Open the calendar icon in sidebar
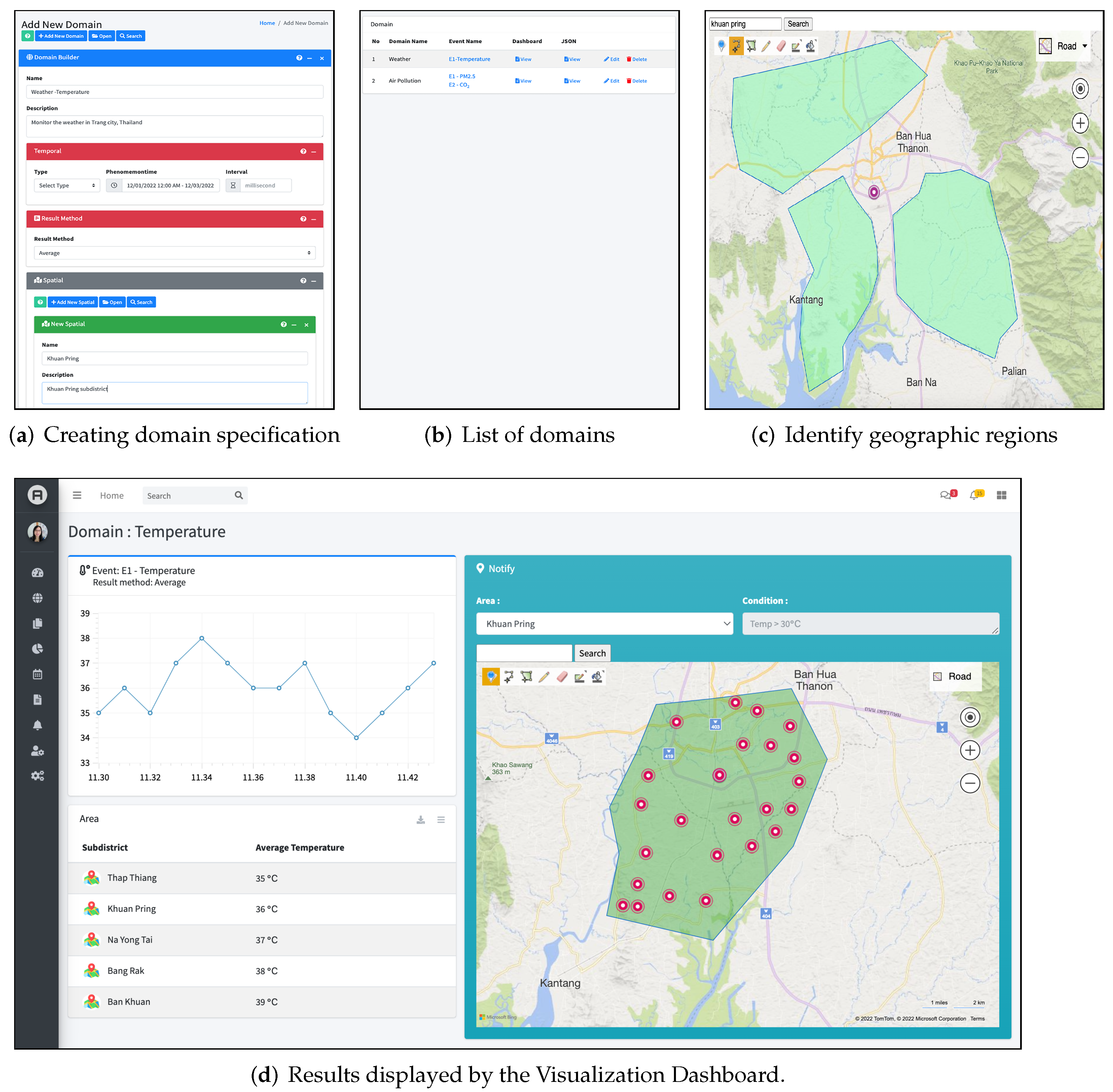1113x1092 pixels. pos(37,674)
